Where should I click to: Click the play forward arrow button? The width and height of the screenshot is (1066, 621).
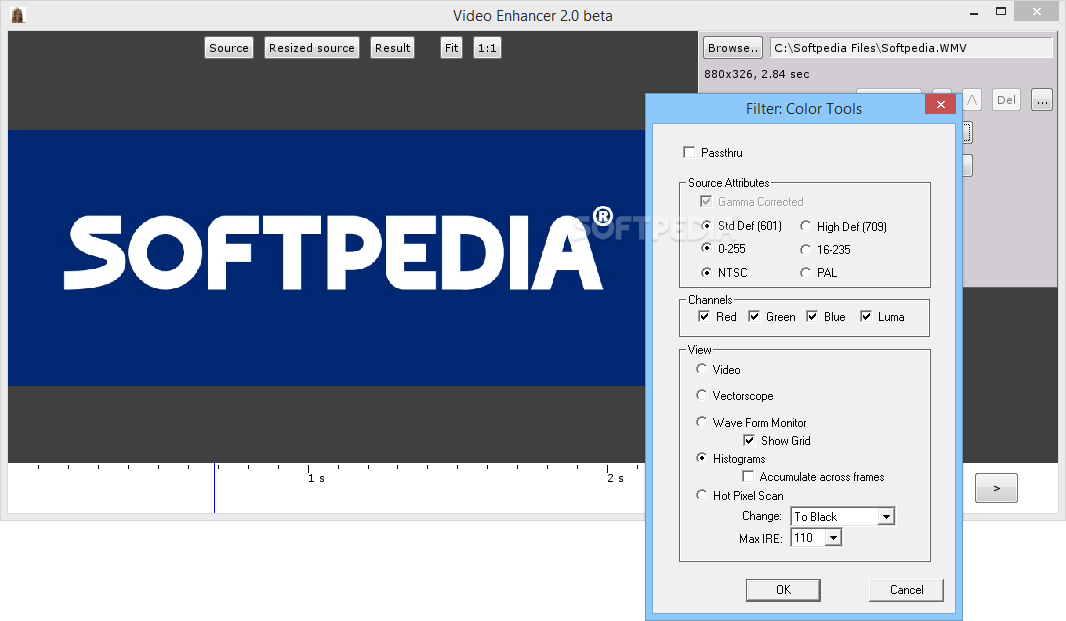pos(996,488)
